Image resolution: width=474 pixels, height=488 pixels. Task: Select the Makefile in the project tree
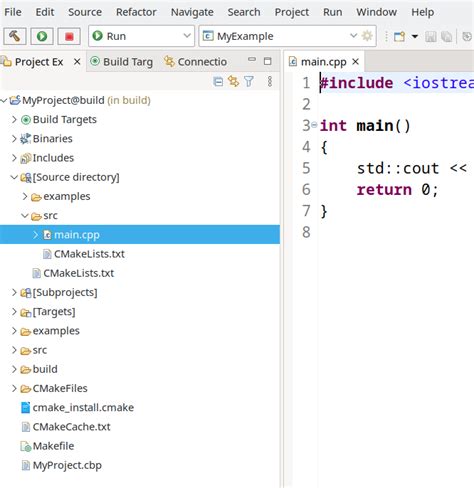[53, 446]
